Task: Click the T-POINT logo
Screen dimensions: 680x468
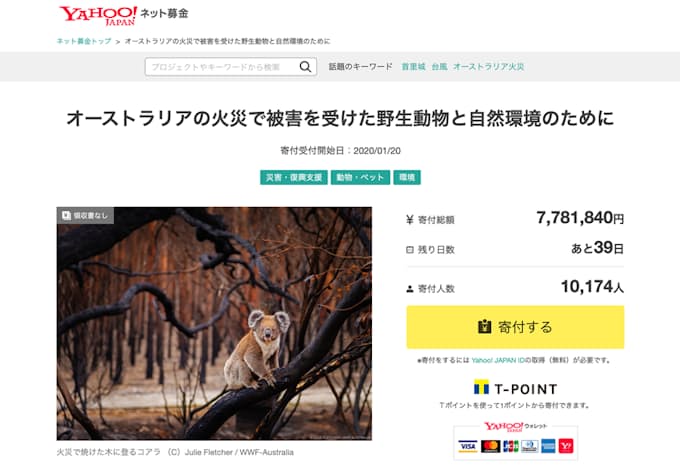Action: (515, 388)
